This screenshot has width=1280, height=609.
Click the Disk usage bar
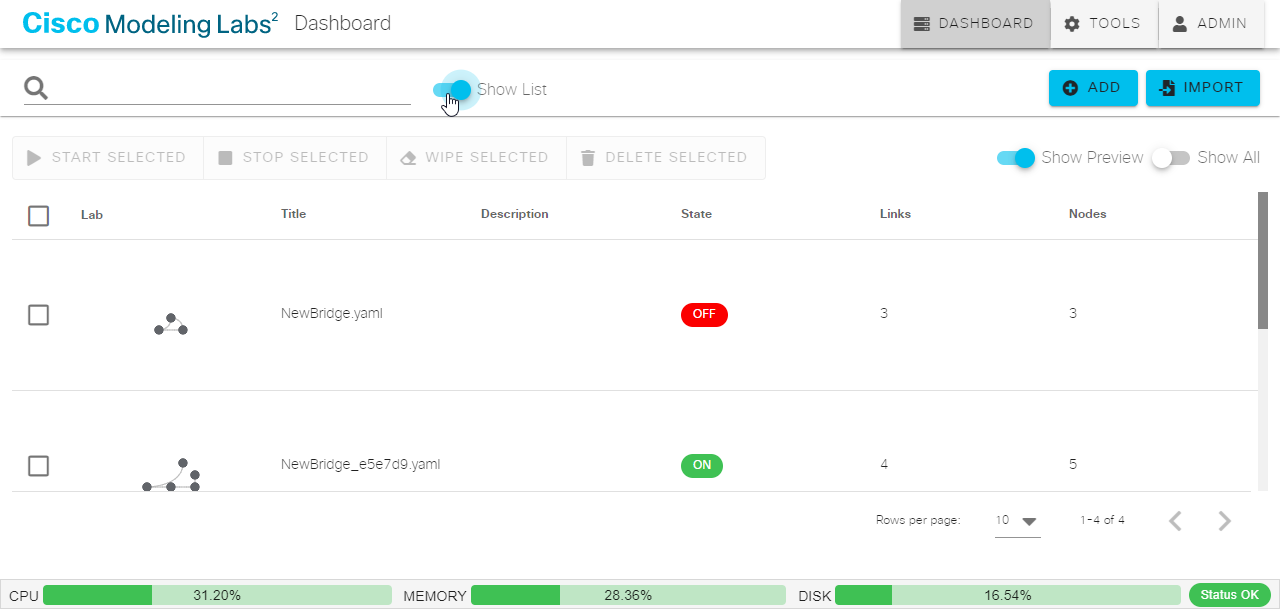(1007, 595)
